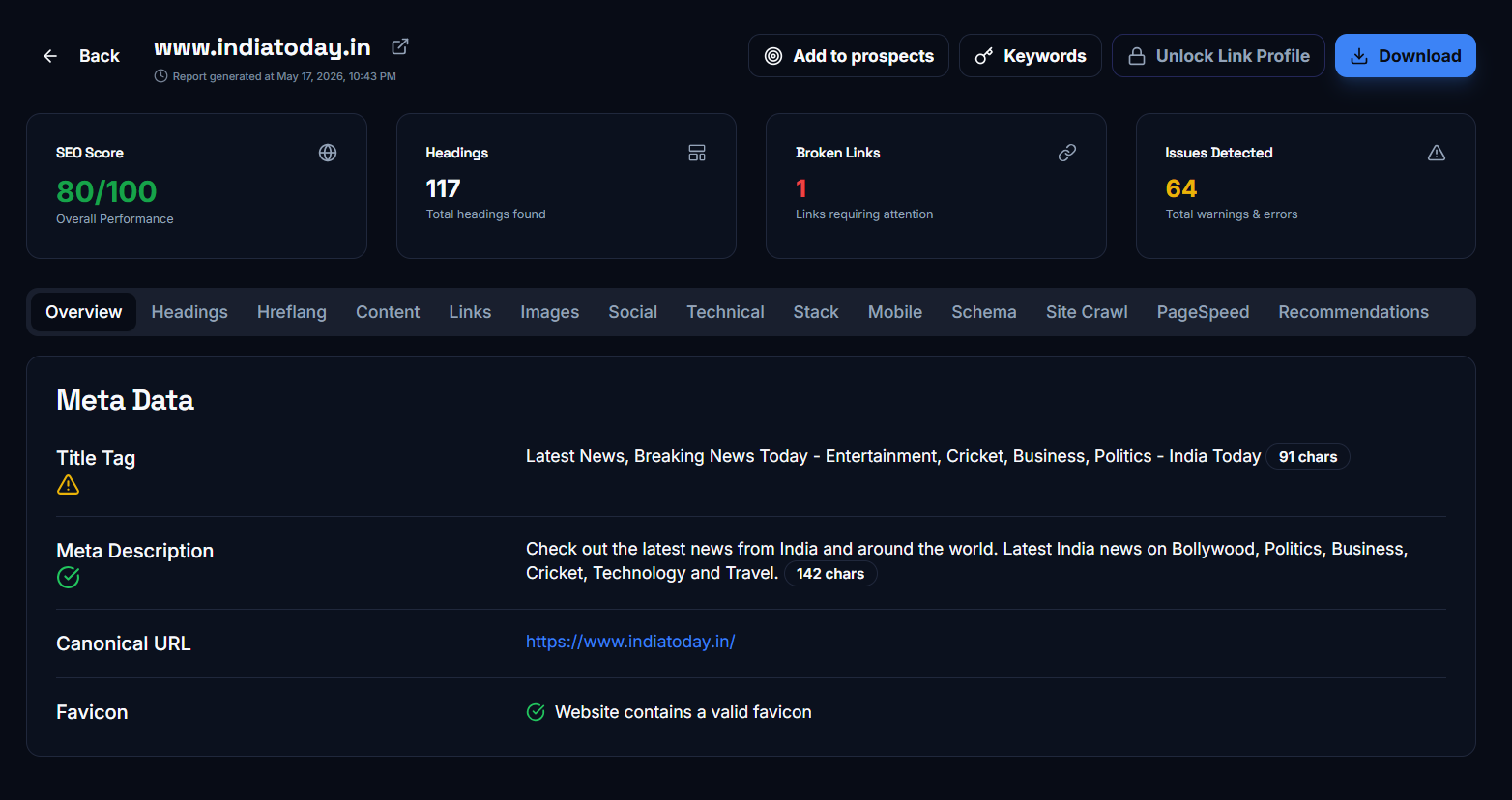
Task: Open the Hreflang tab
Action: click(292, 312)
